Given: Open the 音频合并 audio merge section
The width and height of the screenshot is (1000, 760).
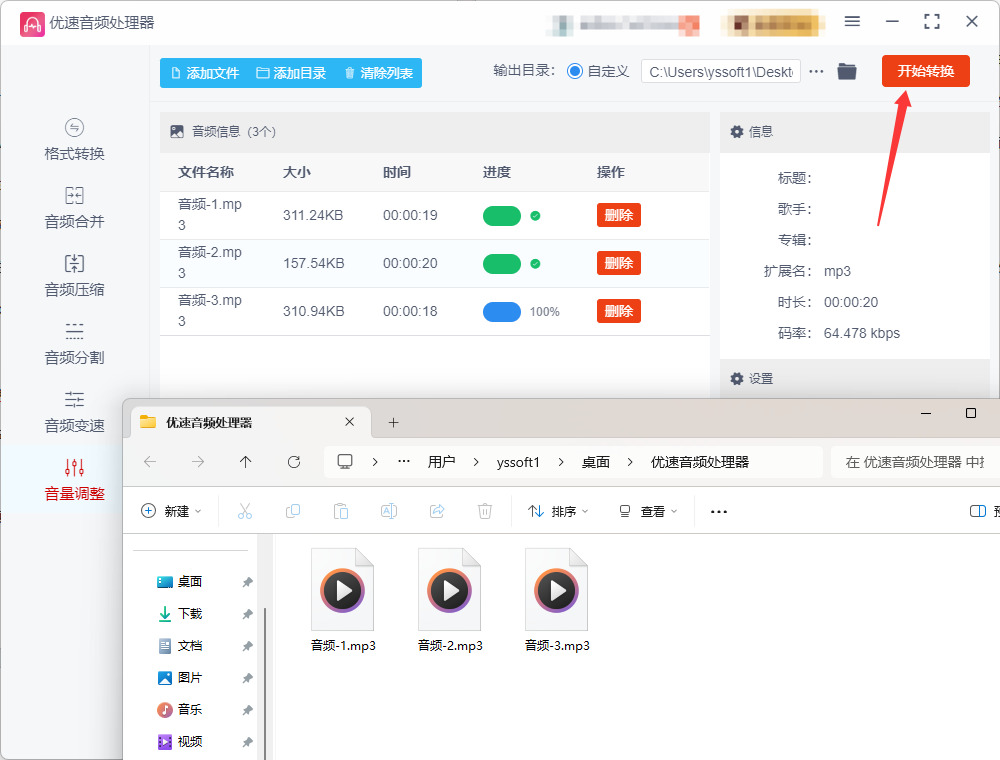Looking at the screenshot, I should [x=74, y=208].
